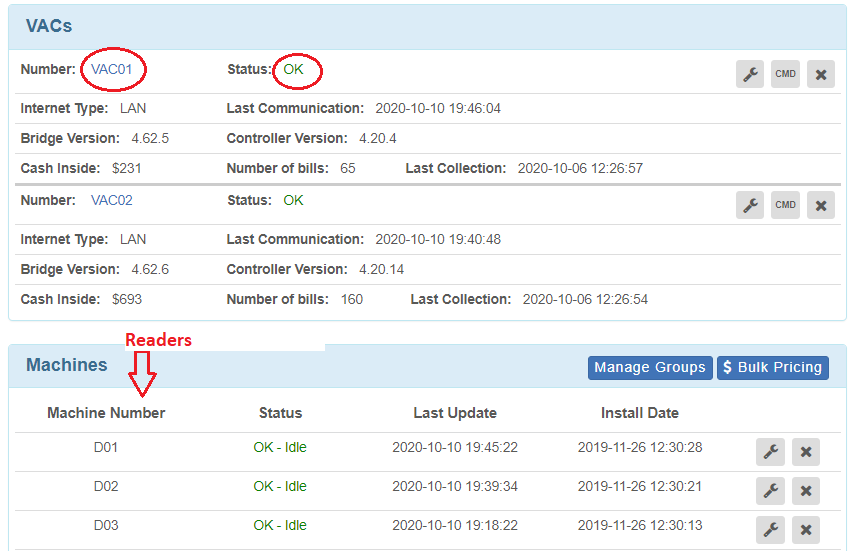Click install date 2019-11-26 12:30:28
This screenshot has height=551, width=853.
point(640,447)
